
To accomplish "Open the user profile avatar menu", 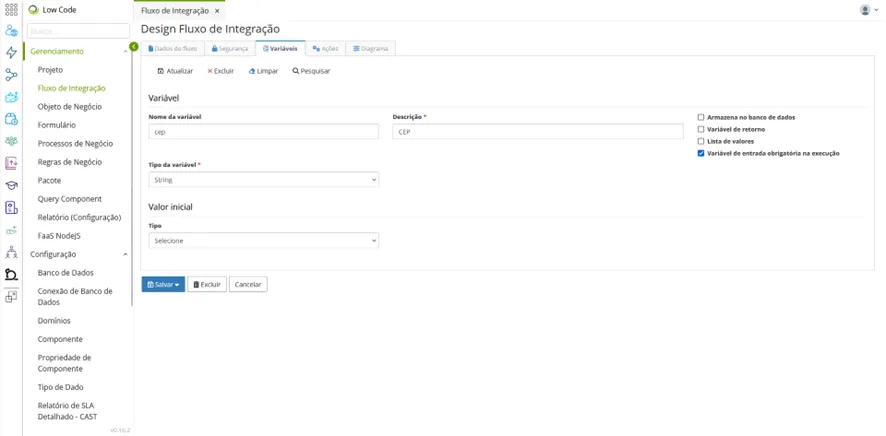I will point(869,10).
